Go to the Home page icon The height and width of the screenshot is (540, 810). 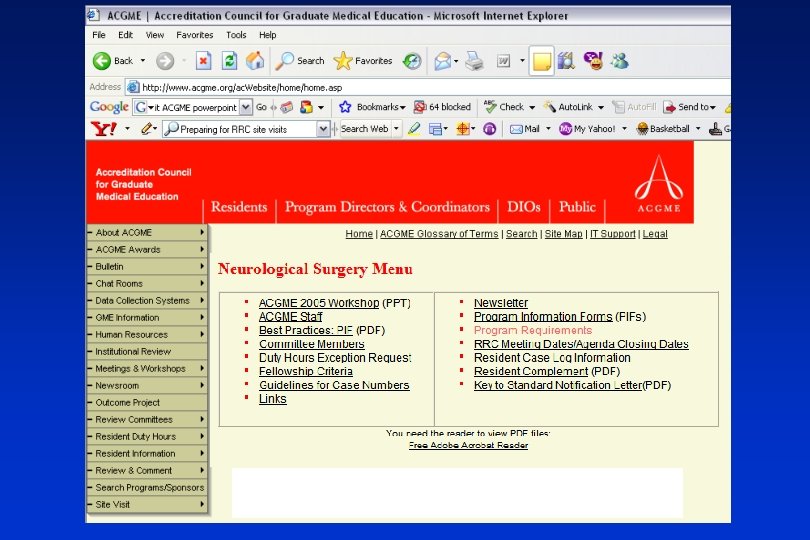point(255,61)
